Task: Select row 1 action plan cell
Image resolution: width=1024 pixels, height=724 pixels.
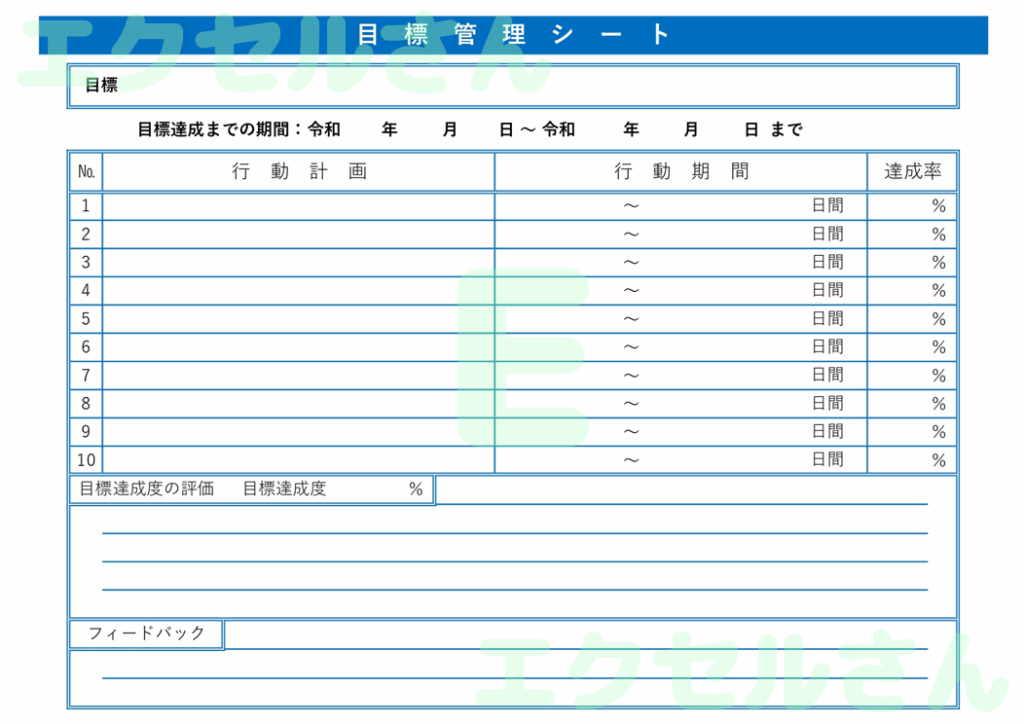Action: (300, 205)
